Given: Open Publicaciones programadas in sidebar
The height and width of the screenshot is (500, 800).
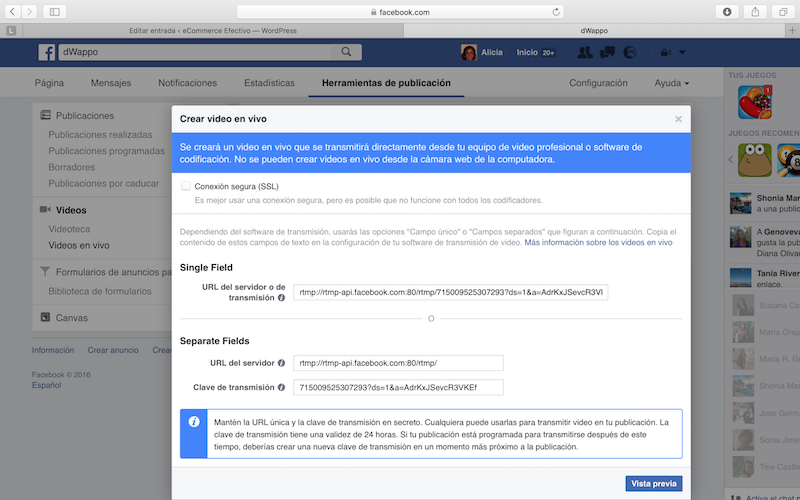Looking at the screenshot, I should [106, 151].
